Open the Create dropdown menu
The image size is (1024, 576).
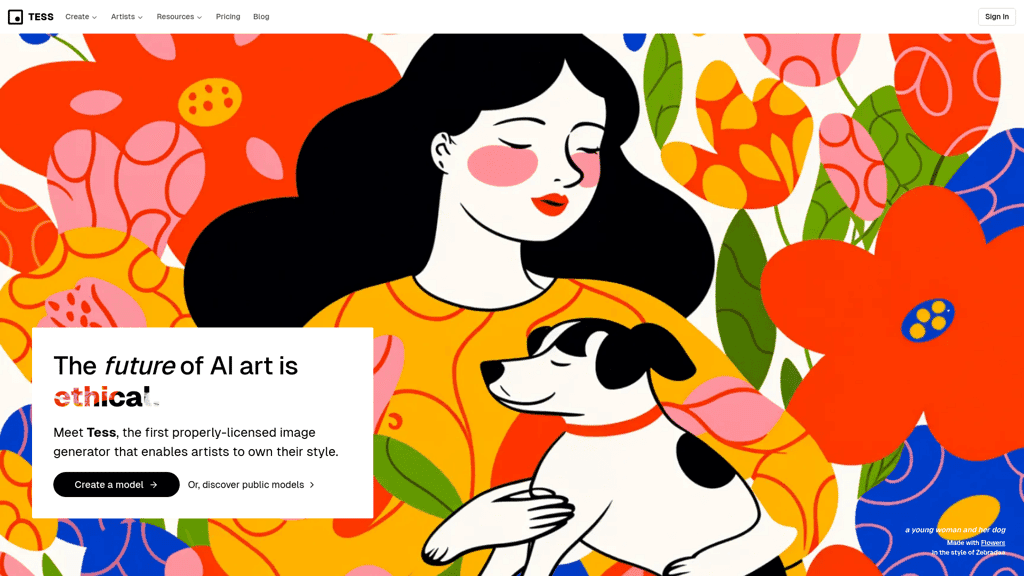pos(81,17)
